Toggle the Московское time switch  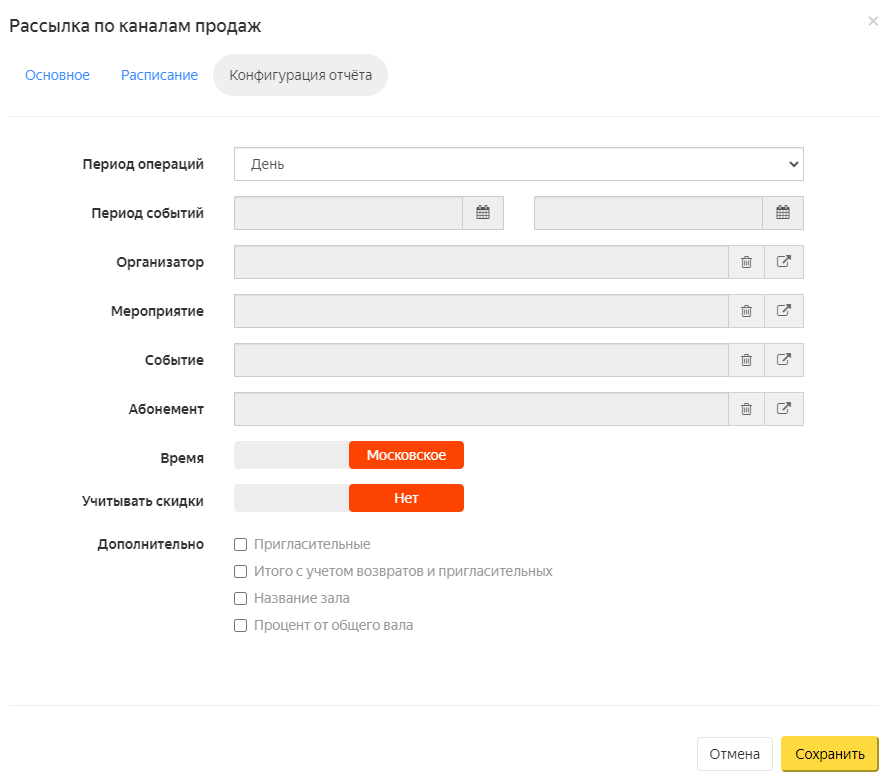point(349,455)
